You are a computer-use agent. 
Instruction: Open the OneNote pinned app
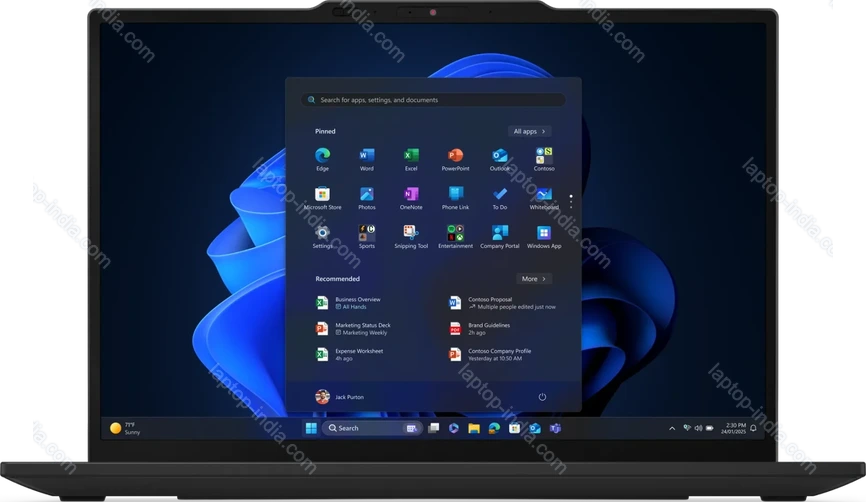click(410, 195)
